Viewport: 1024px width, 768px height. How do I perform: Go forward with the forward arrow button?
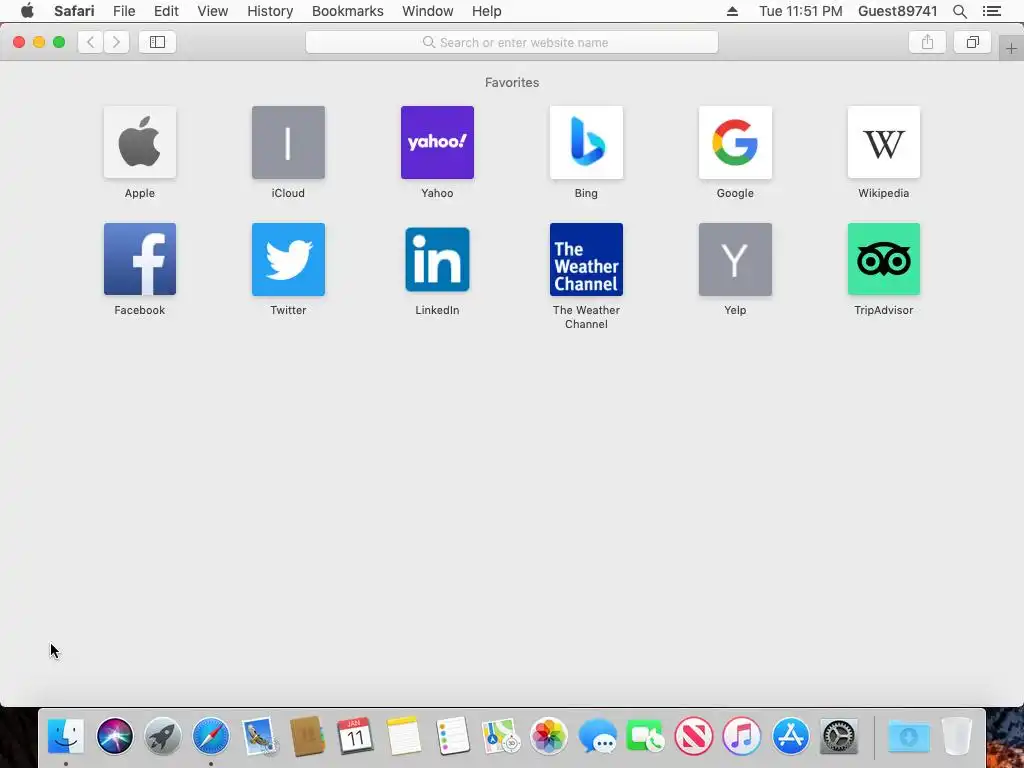tap(116, 42)
